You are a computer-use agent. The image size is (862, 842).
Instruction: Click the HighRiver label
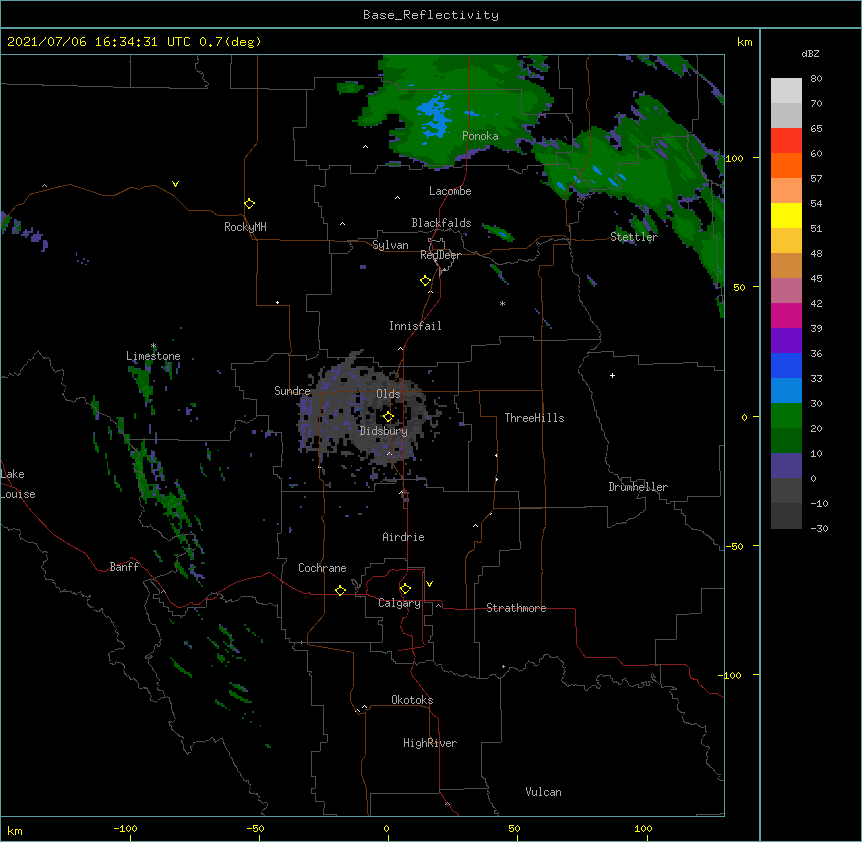point(430,743)
